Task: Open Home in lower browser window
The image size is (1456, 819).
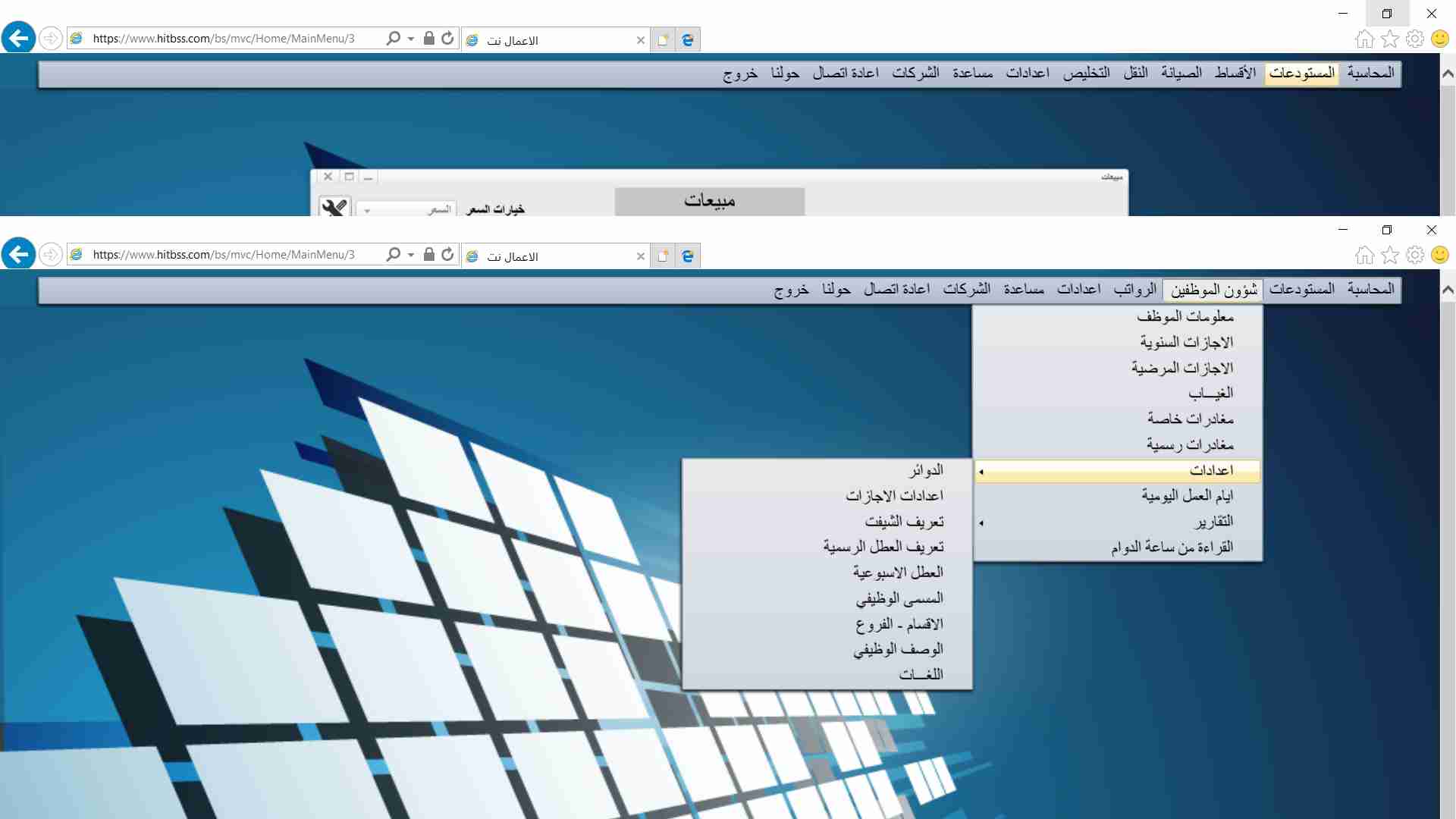Action: click(x=1364, y=255)
